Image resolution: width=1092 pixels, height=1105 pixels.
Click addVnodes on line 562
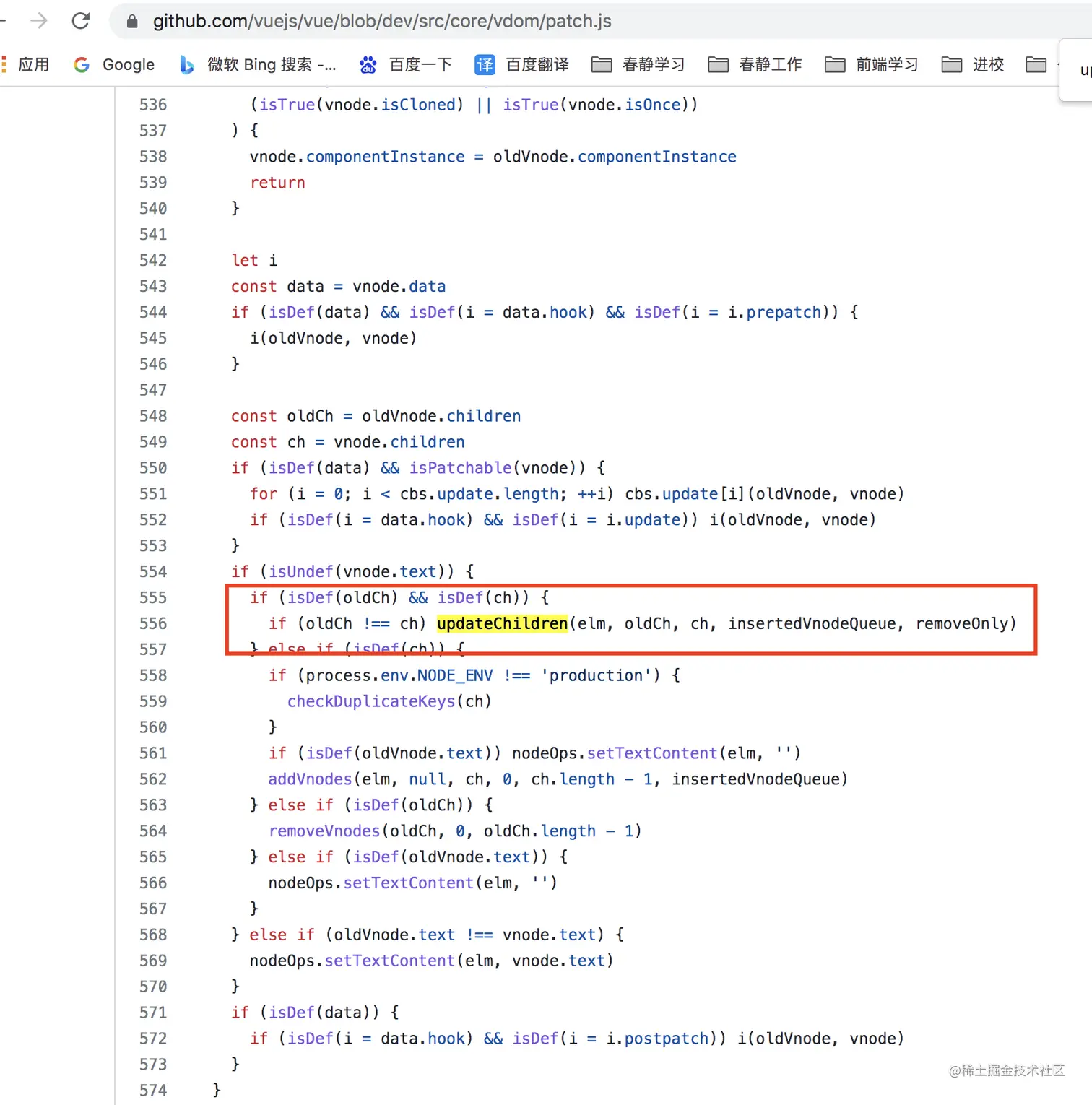311,779
